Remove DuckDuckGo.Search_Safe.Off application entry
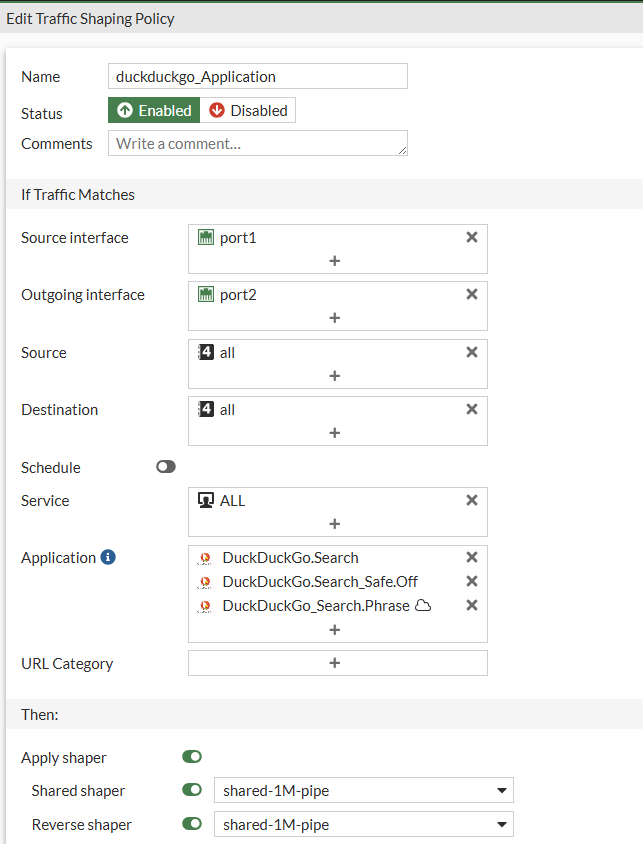Image resolution: width=643 pixels, height=844 pixels. point(472,581)
